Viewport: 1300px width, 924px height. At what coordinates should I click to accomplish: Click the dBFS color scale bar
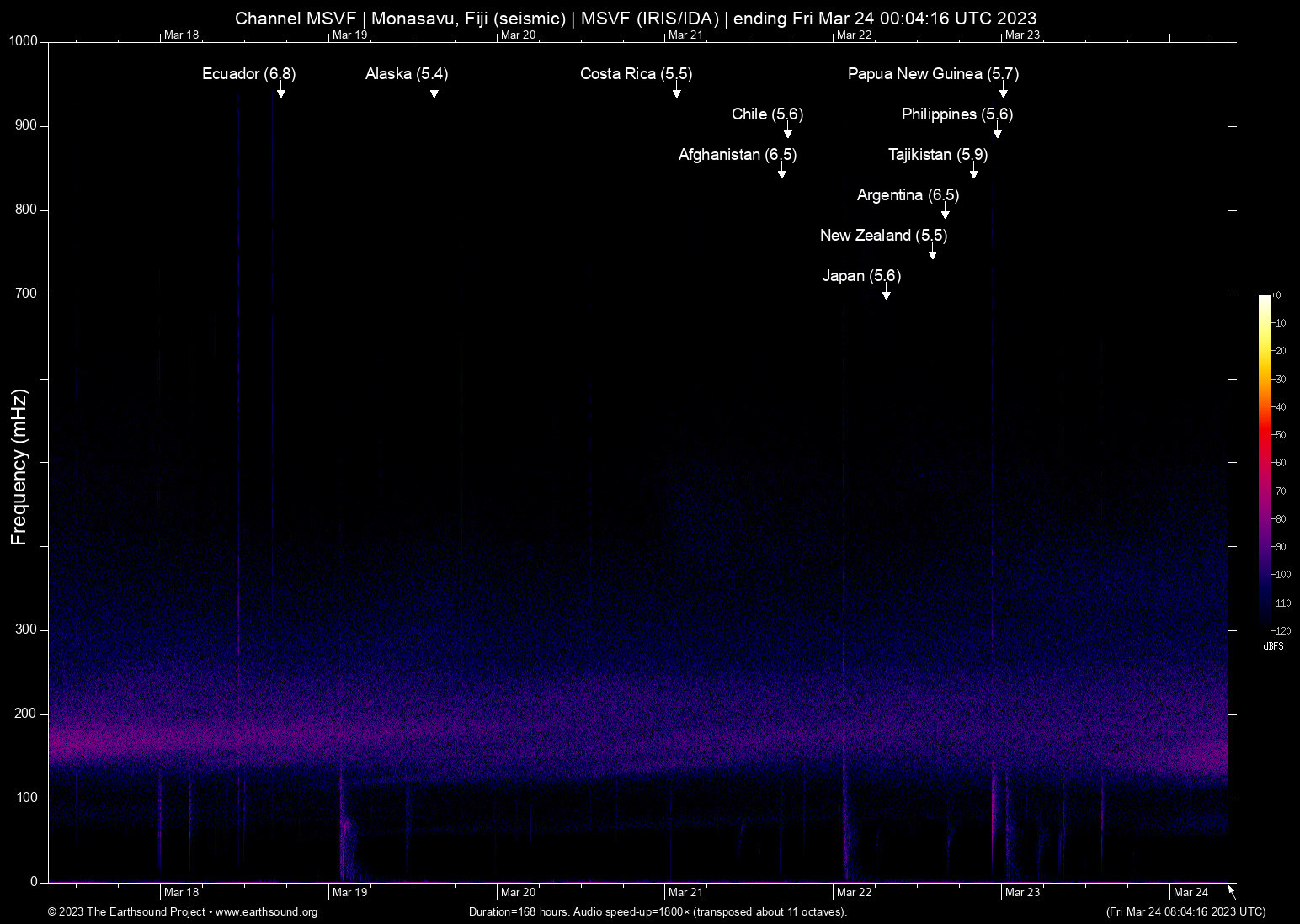click(x=1264, y=461)
